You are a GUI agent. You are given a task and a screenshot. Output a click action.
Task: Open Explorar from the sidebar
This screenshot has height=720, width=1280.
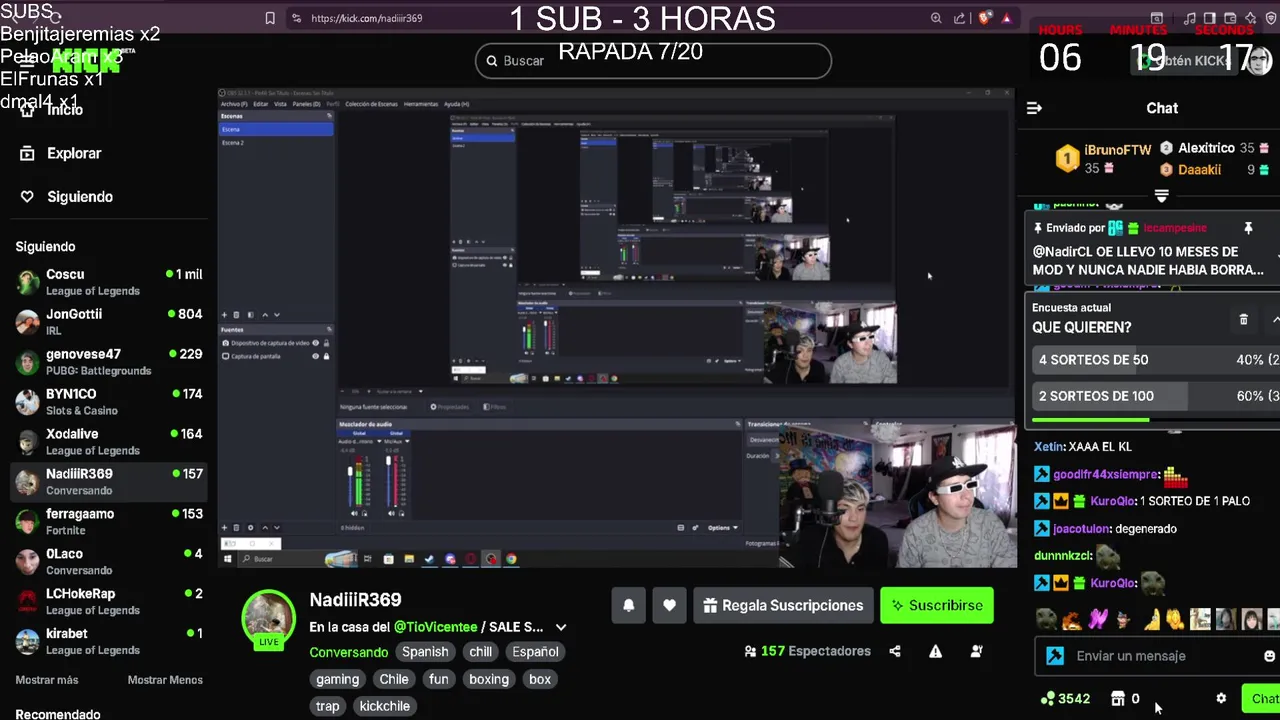point(61,153)
